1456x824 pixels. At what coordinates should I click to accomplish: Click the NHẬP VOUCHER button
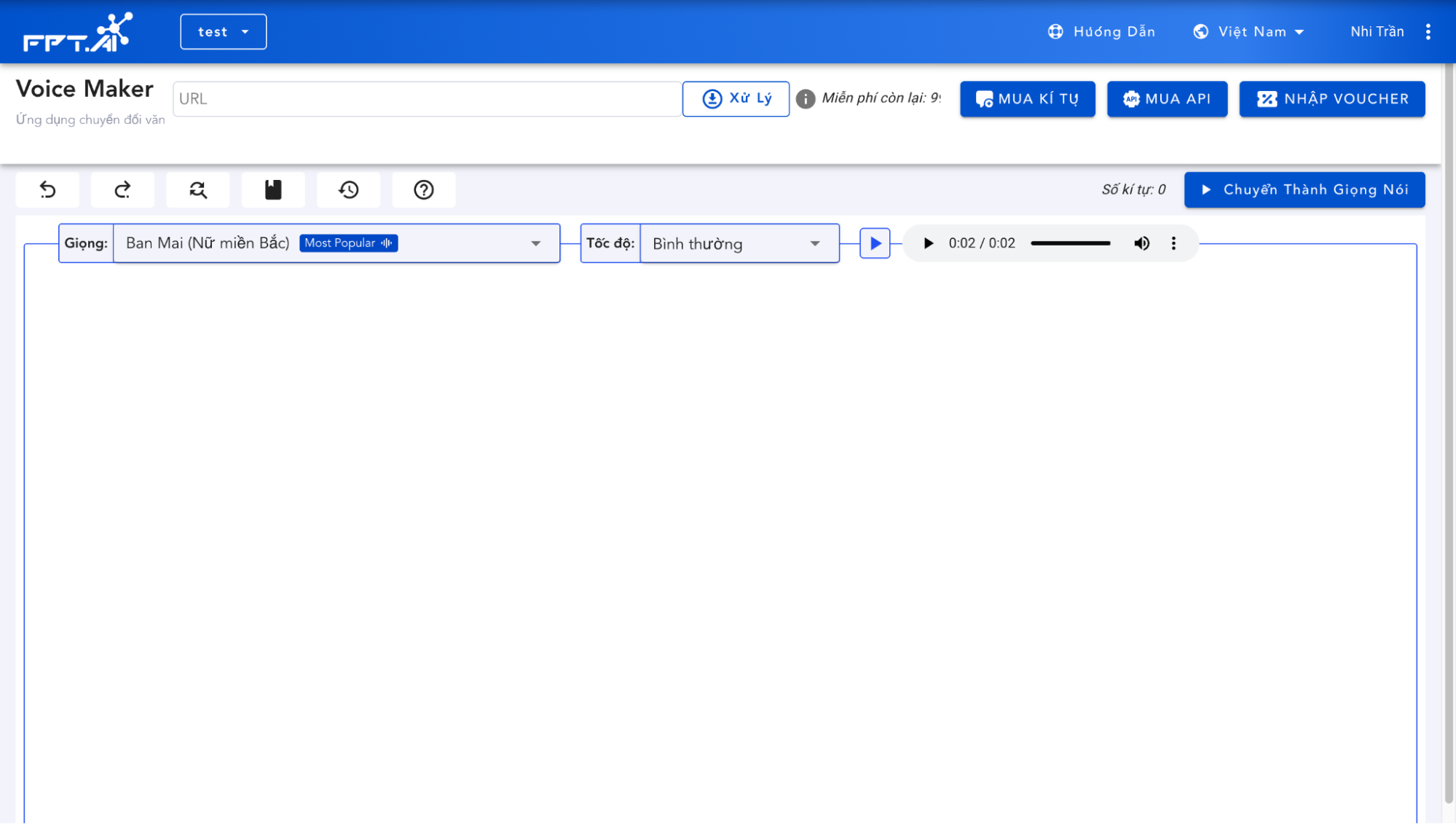[x=1331, y=99]
